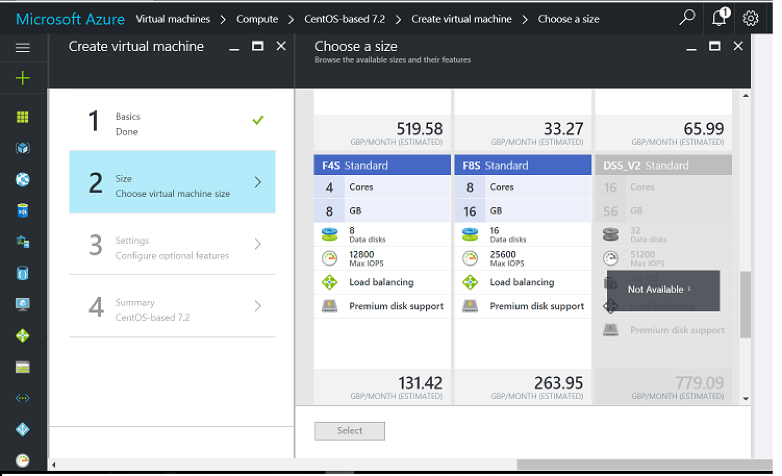Open the Virtual networks sidebar icon
Image resolution: width=782 pixels, height=476 pixels.
[x=22, y=398]
